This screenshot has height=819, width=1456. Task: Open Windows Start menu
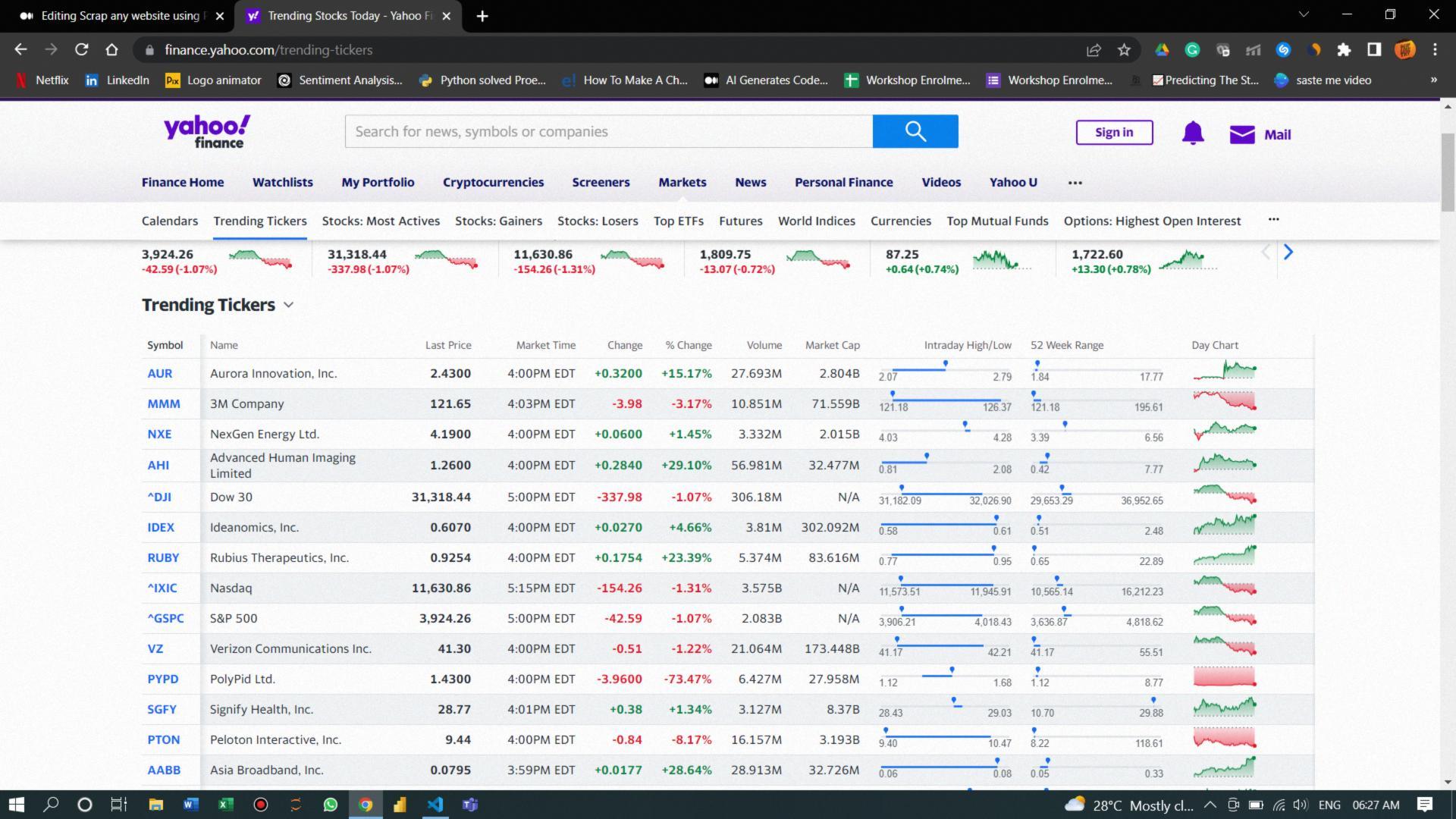coord(16,805)
